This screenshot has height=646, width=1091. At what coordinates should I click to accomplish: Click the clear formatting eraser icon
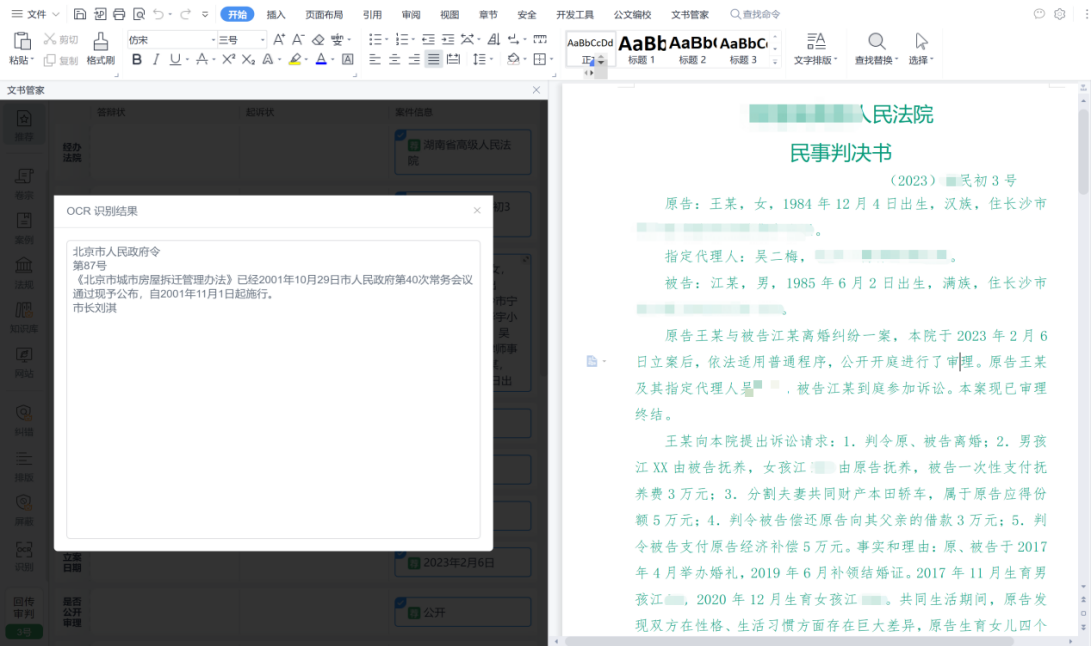(x=318, y=40)
